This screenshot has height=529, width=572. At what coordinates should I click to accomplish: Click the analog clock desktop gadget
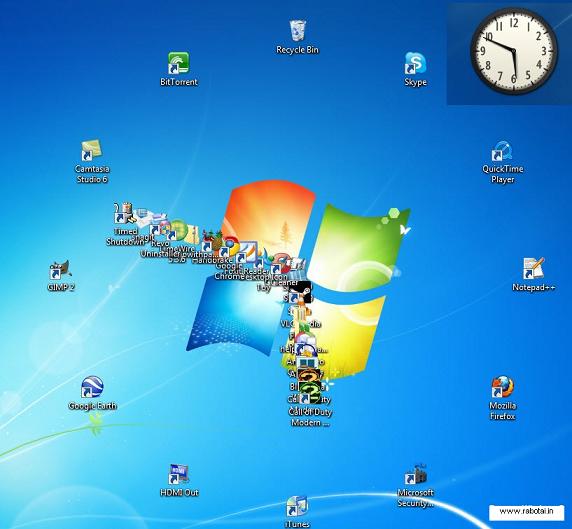point(514,51)
